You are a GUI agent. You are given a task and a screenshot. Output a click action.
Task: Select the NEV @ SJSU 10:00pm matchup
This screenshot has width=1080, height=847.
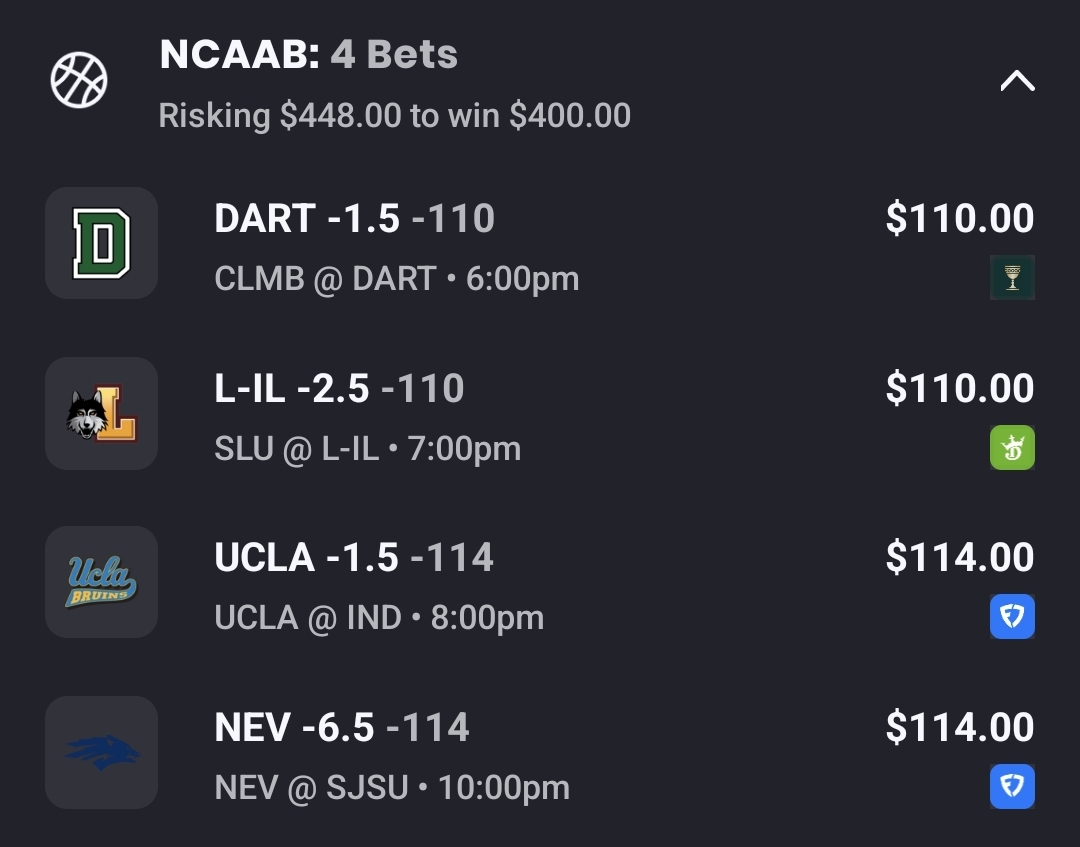point(392,788)
